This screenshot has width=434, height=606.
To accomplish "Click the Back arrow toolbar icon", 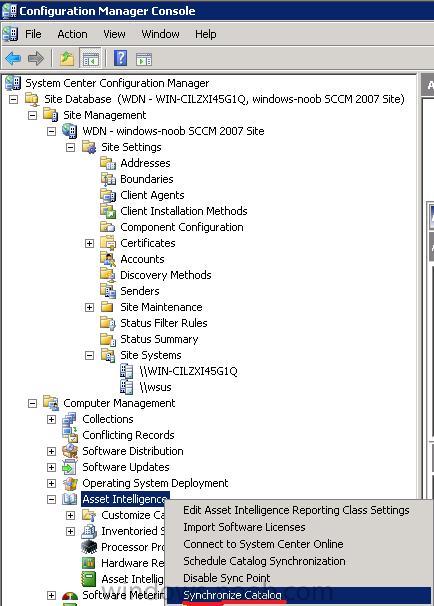I will (x=14, y=59).
